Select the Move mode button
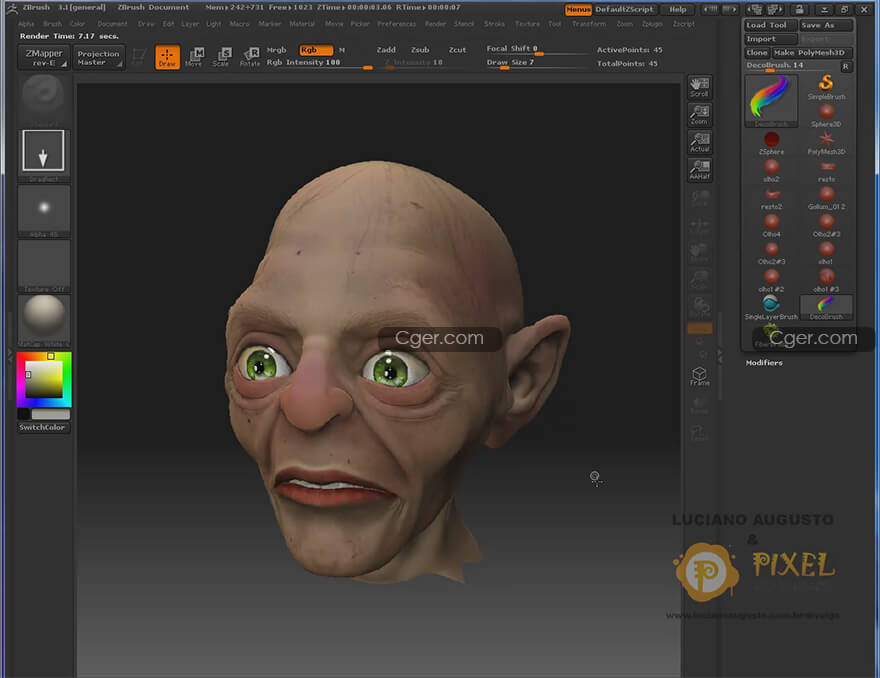 194,57
